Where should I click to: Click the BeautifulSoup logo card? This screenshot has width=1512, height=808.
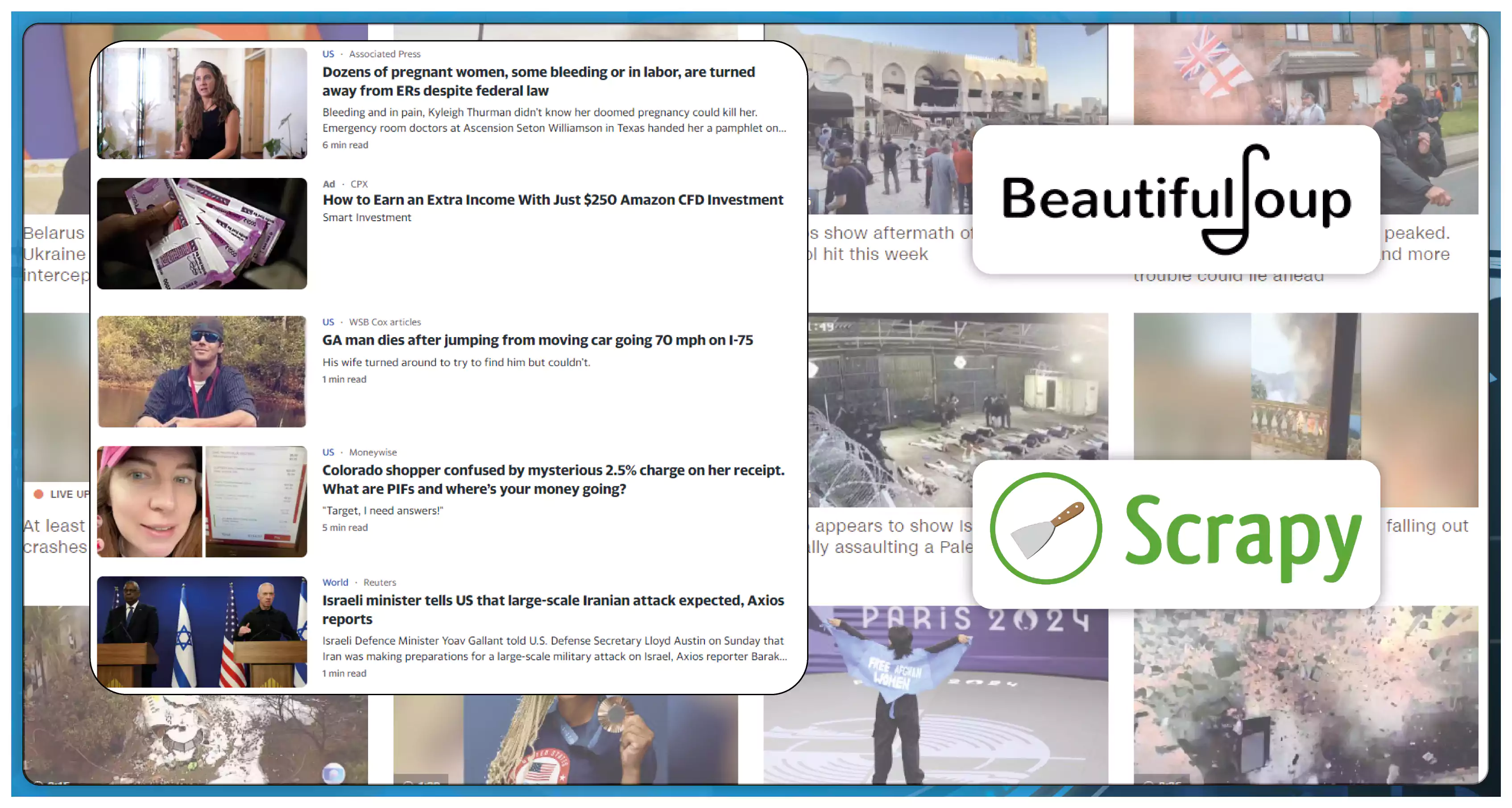pyautogui.click(x=1176, y=199)
